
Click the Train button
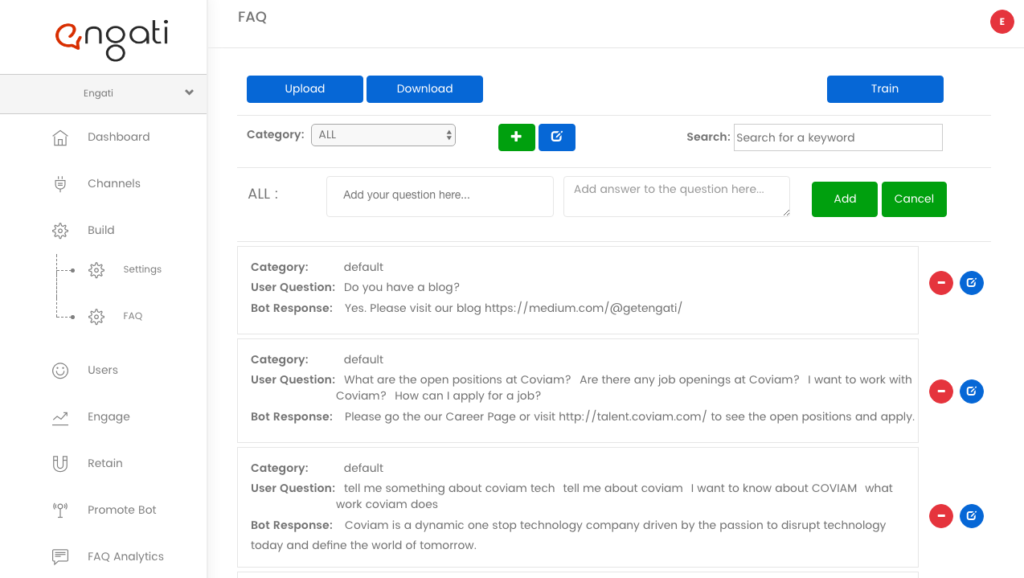(x=884, y=89)
